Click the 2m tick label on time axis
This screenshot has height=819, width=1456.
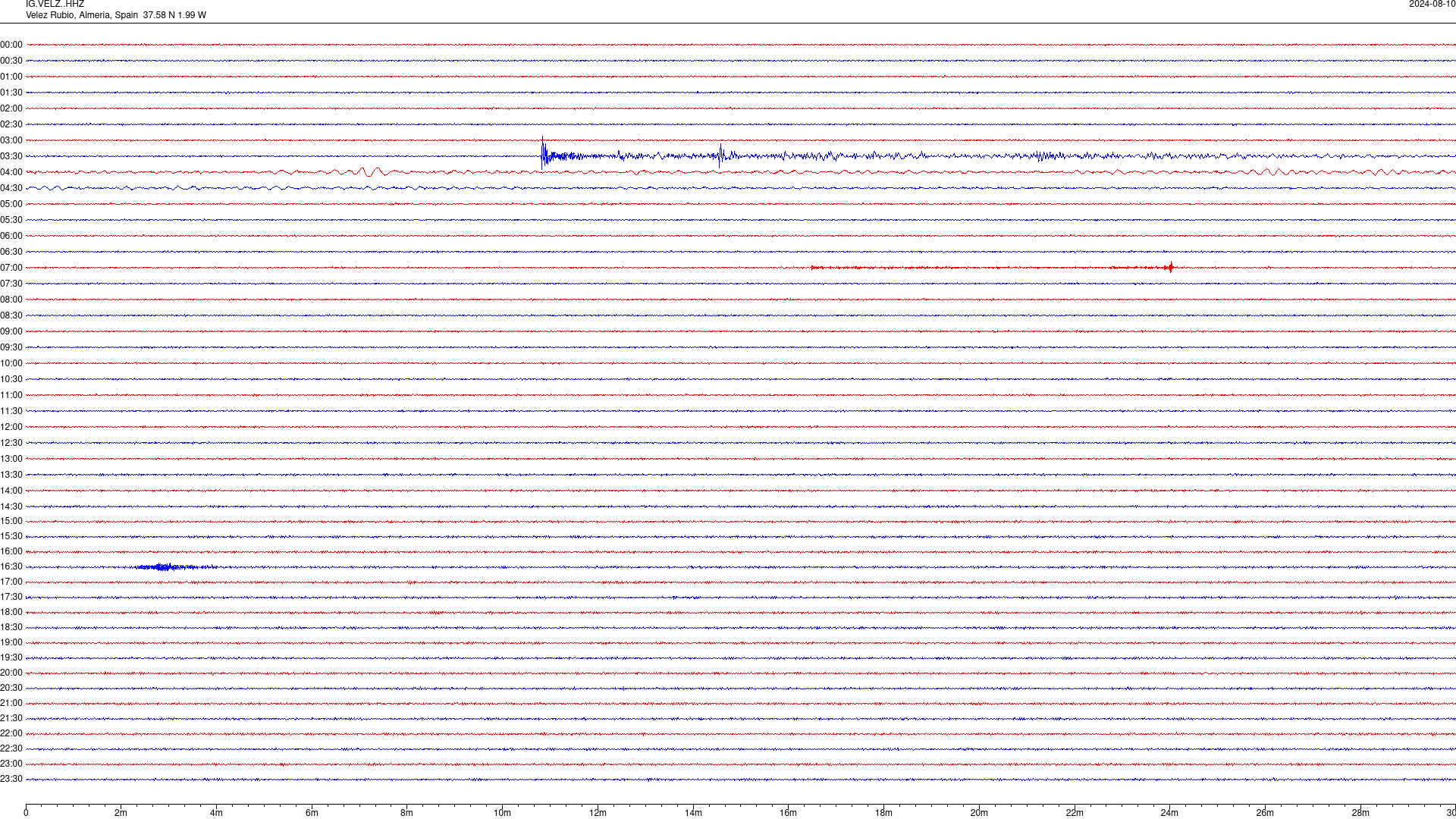click(x=121, y=813)
